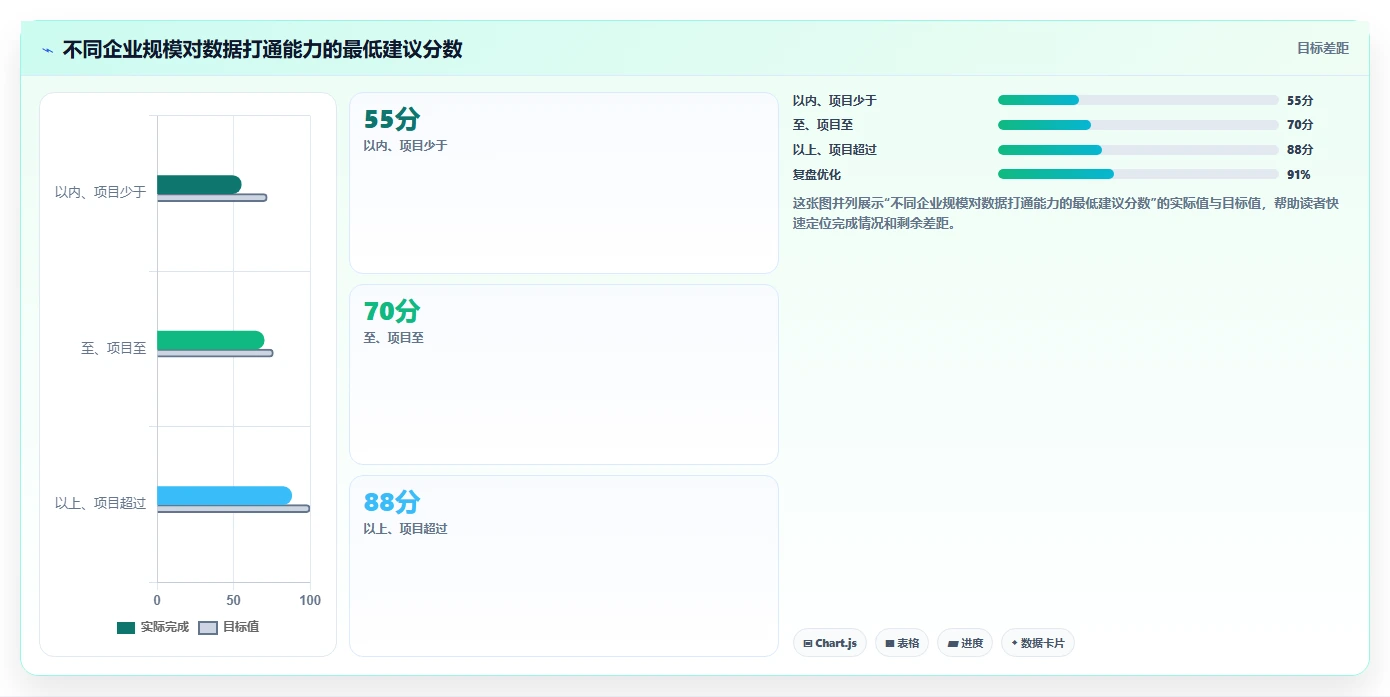The height and width of the screenshot is (697, 1390).
Task: Click the blue 以上、项目超过 actual bar
Action: tap(224, 495)
